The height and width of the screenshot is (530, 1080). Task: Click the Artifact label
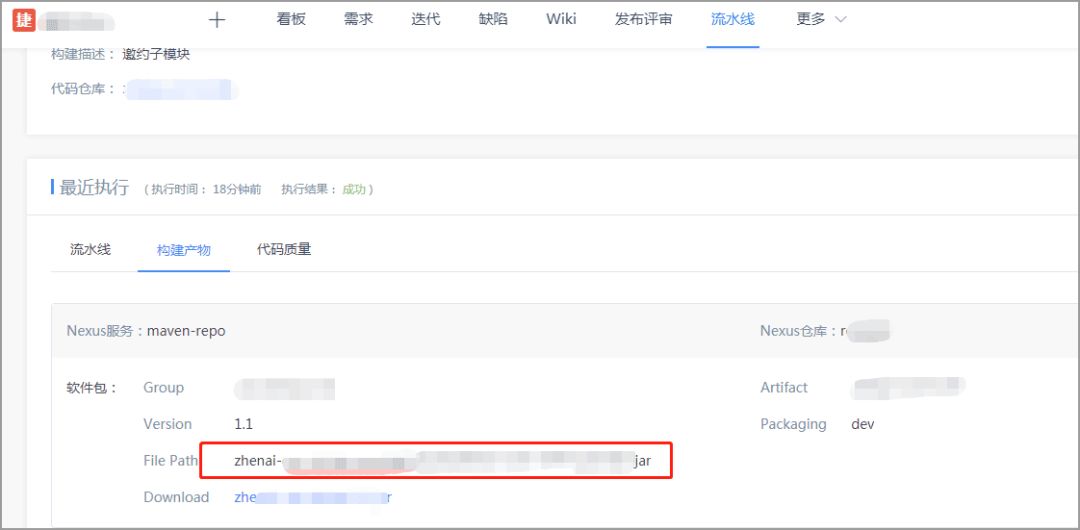coord(784,387)
